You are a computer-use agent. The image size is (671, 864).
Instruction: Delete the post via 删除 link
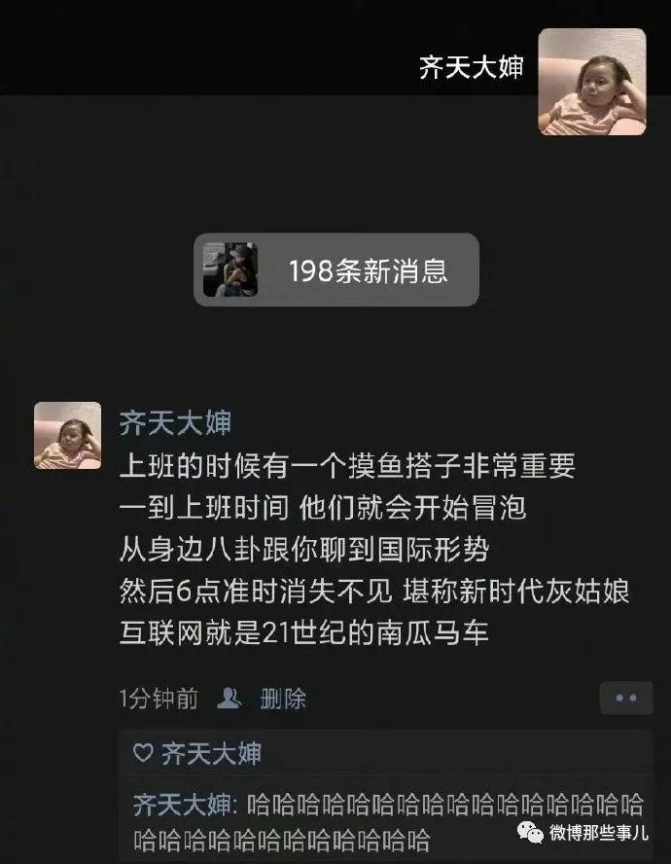coord(283,699)
